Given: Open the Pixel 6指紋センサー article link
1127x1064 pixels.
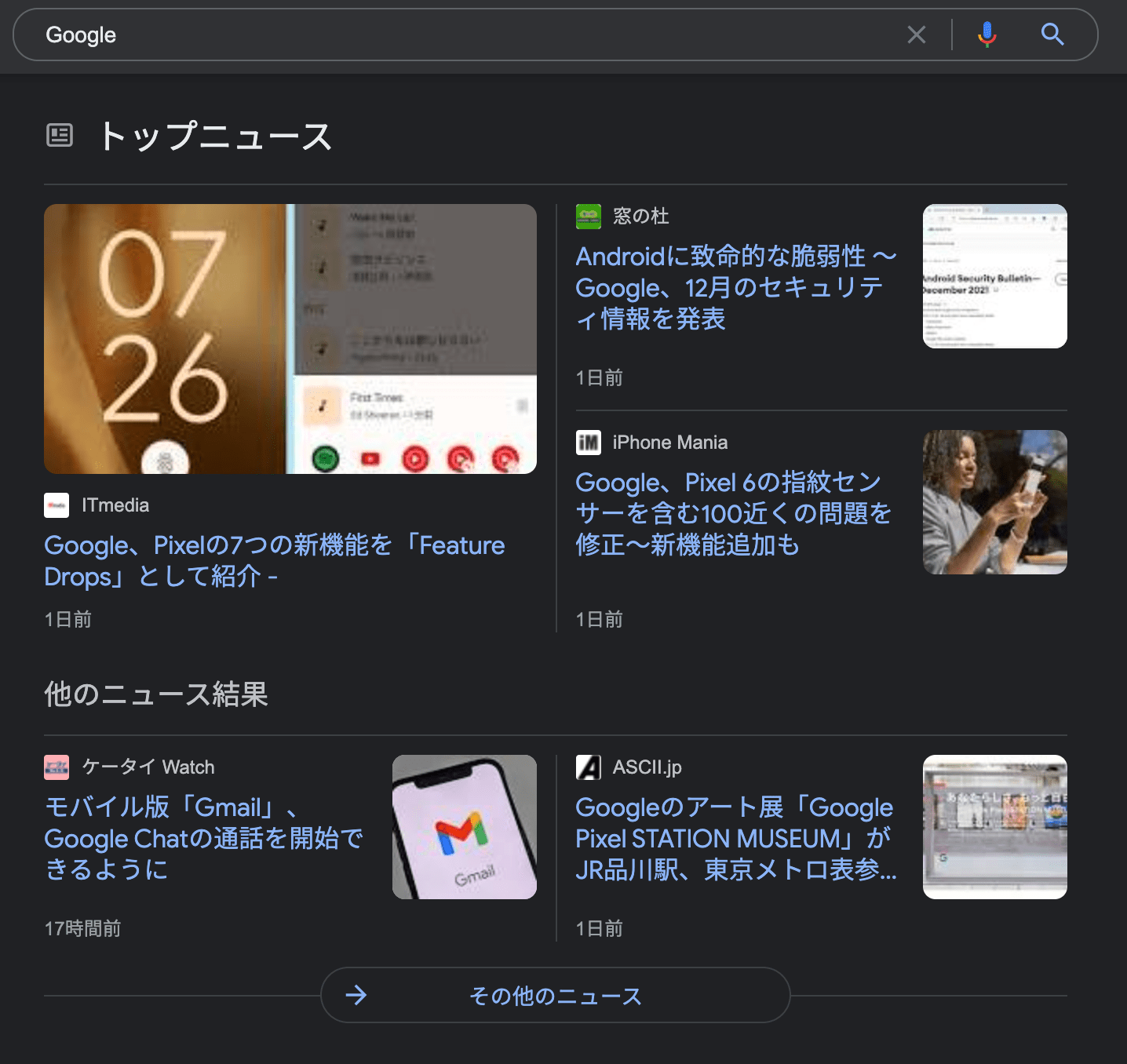Looking at the screenshot, I should click(734, 513).
